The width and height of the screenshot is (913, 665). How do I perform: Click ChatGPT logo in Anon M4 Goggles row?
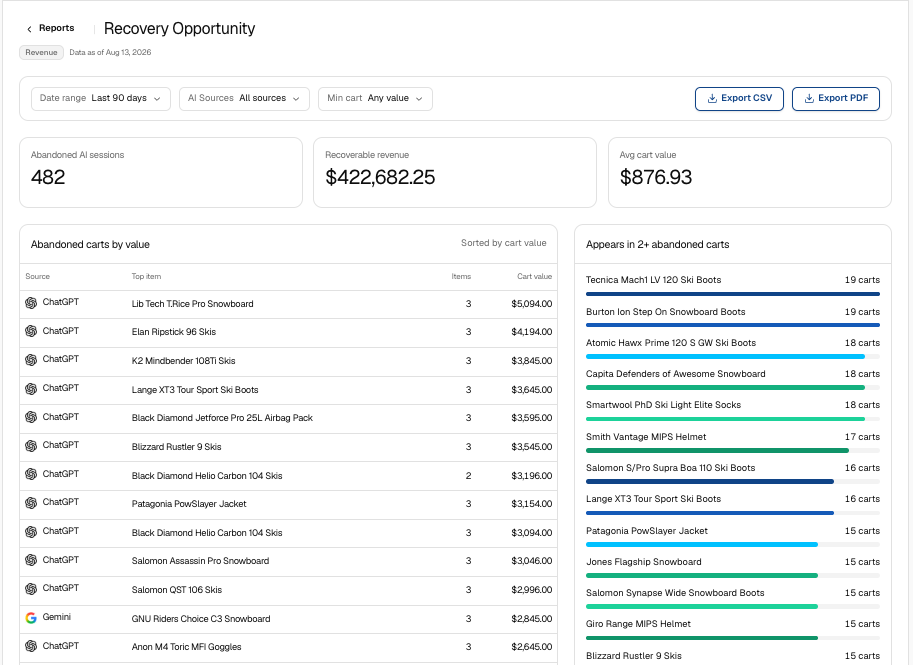31,646
